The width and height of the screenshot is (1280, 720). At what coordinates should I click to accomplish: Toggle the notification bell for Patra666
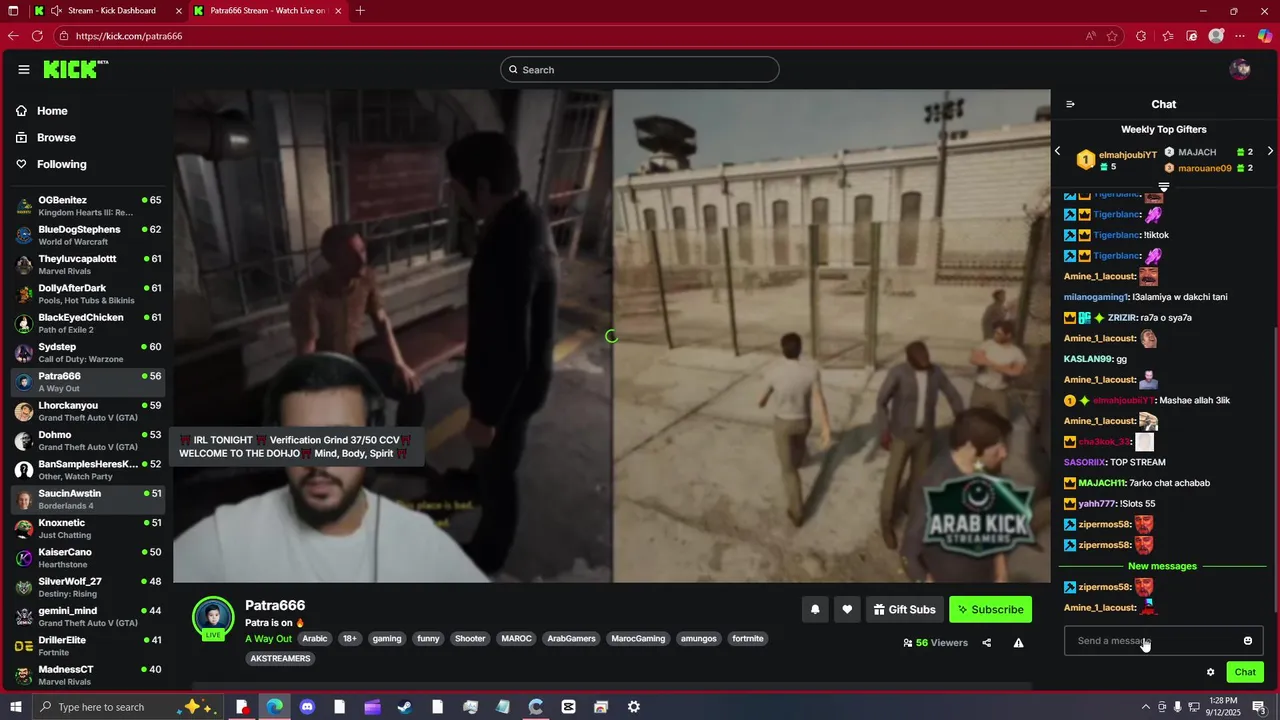[815, 609]
